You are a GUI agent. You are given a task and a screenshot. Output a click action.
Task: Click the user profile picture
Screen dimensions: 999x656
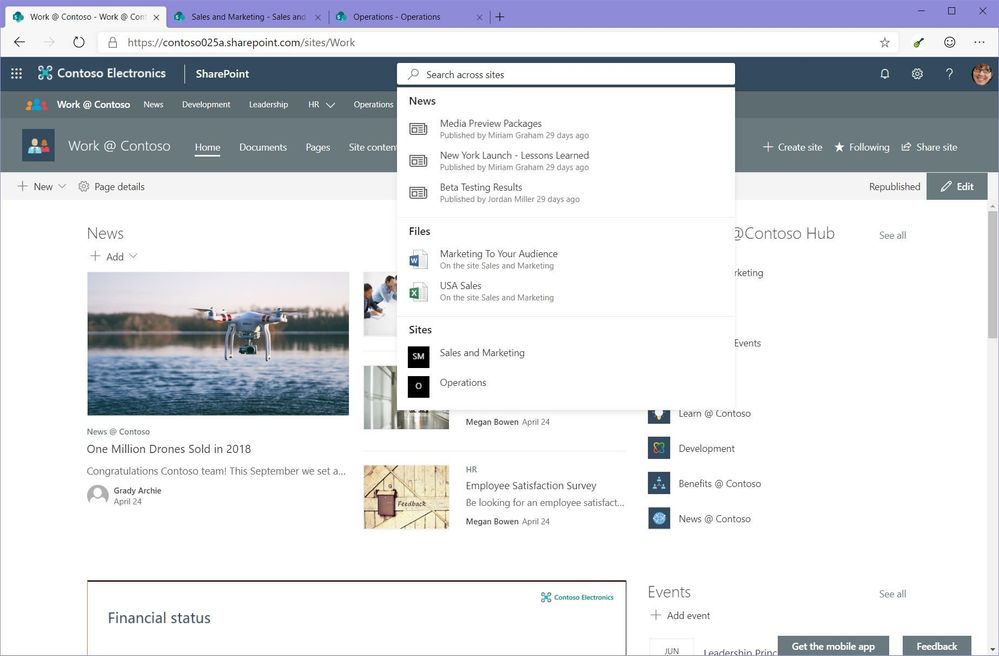point(982,74)
